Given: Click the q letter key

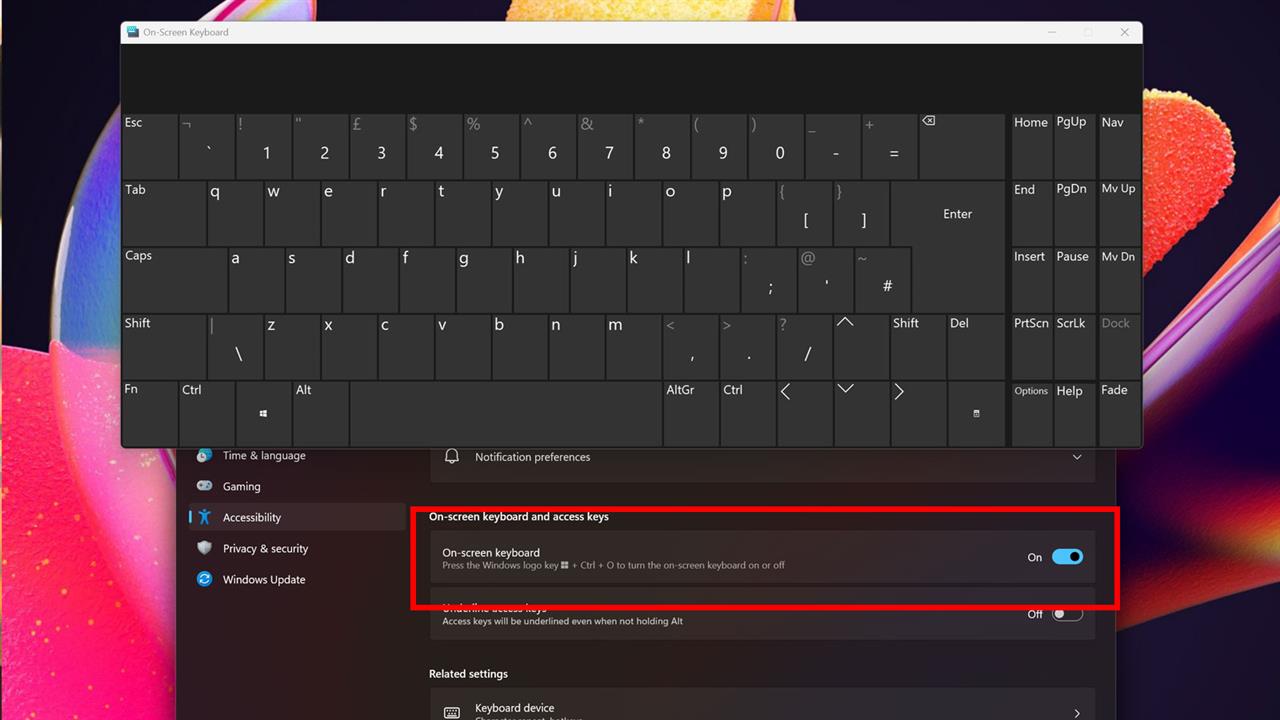Looking at the screenshot, I should (236, 213).
